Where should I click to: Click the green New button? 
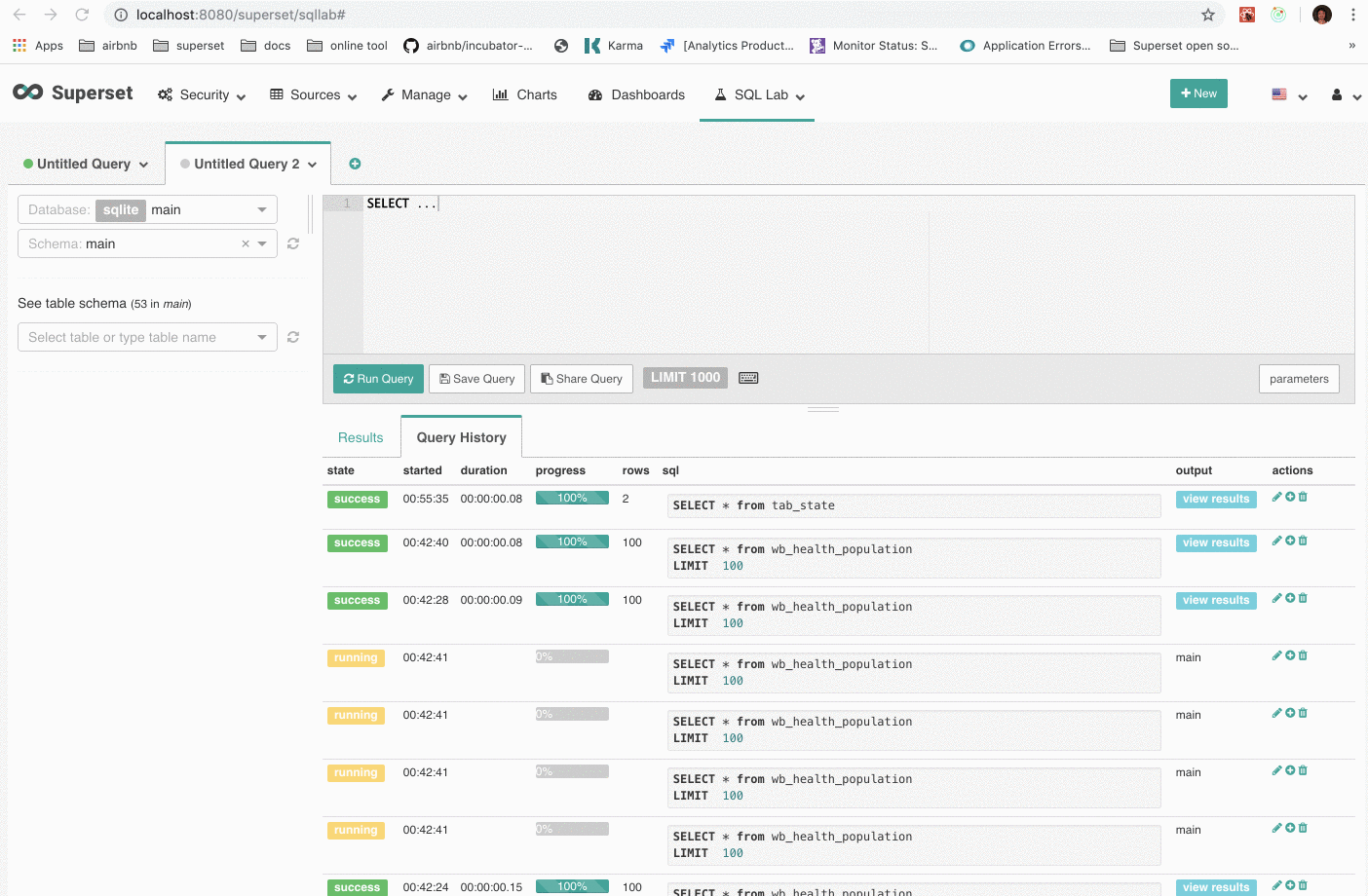(1198, 93)
